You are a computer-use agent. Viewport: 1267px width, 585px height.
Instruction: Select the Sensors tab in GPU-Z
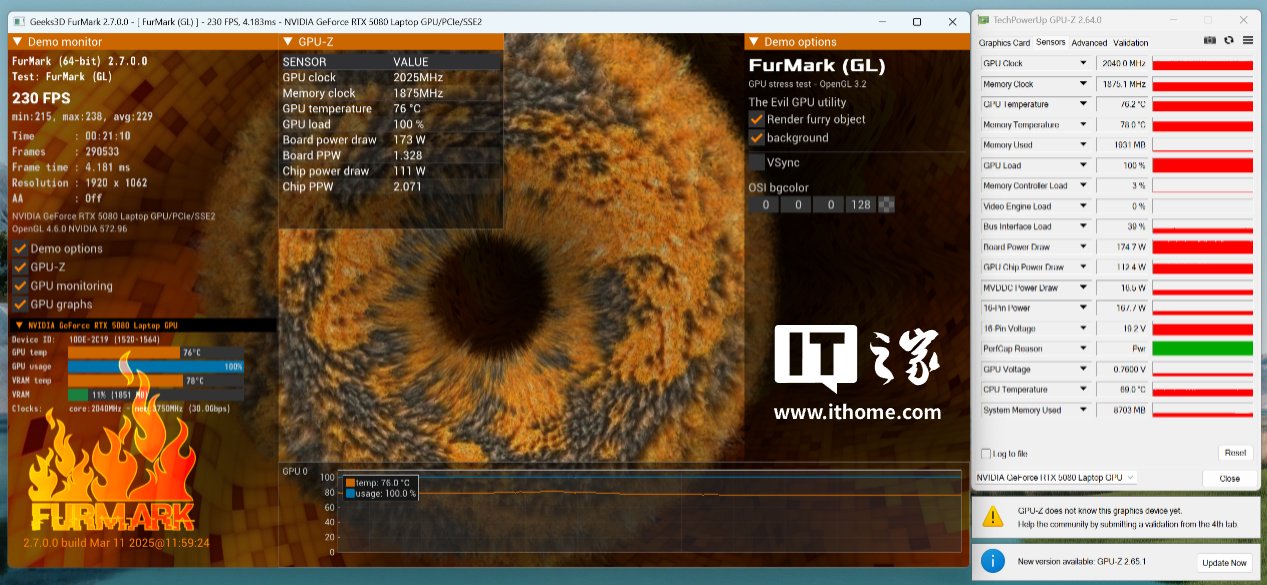point(1050,42)
